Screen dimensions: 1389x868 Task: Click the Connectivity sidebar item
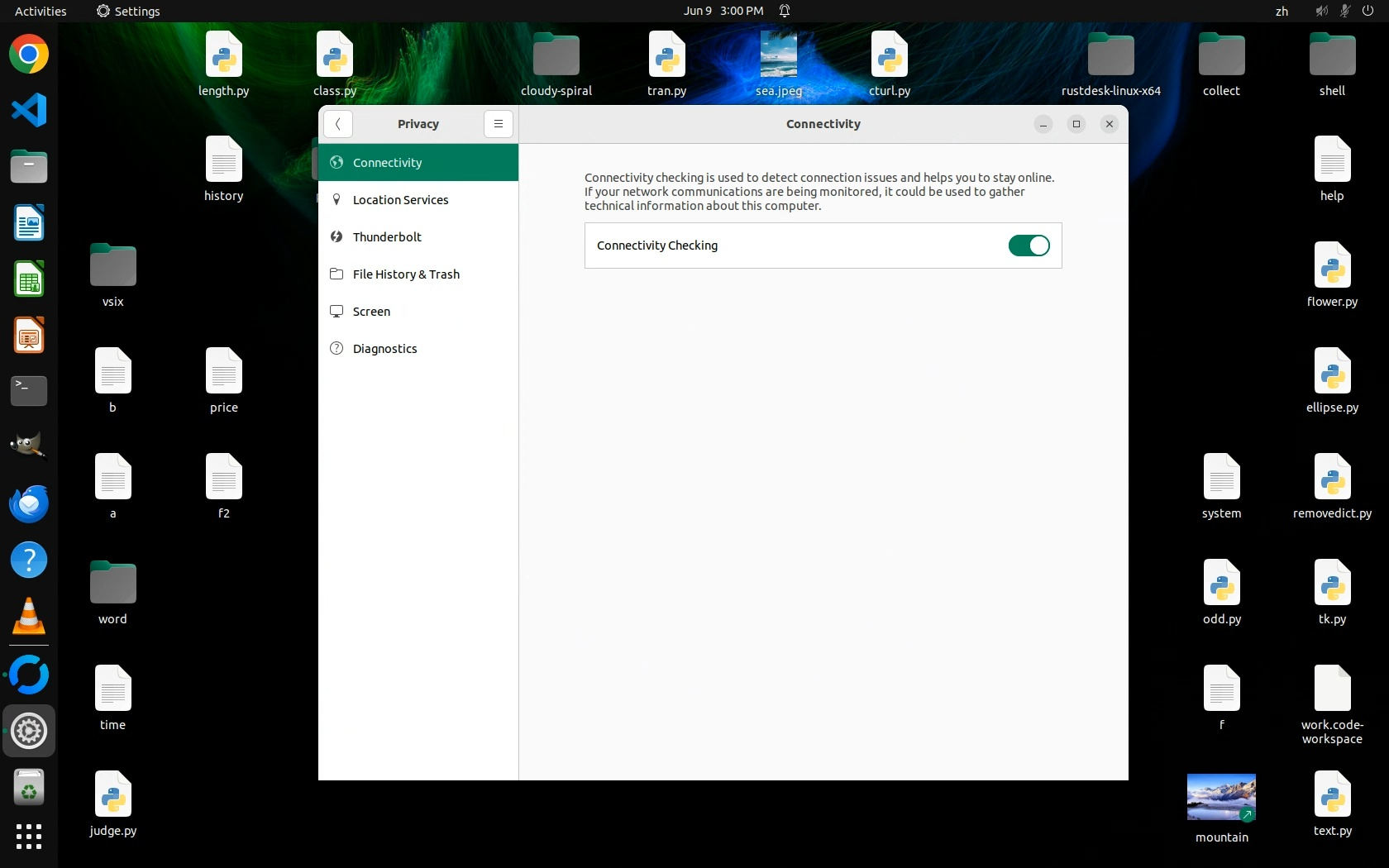(x=387, y=163)
